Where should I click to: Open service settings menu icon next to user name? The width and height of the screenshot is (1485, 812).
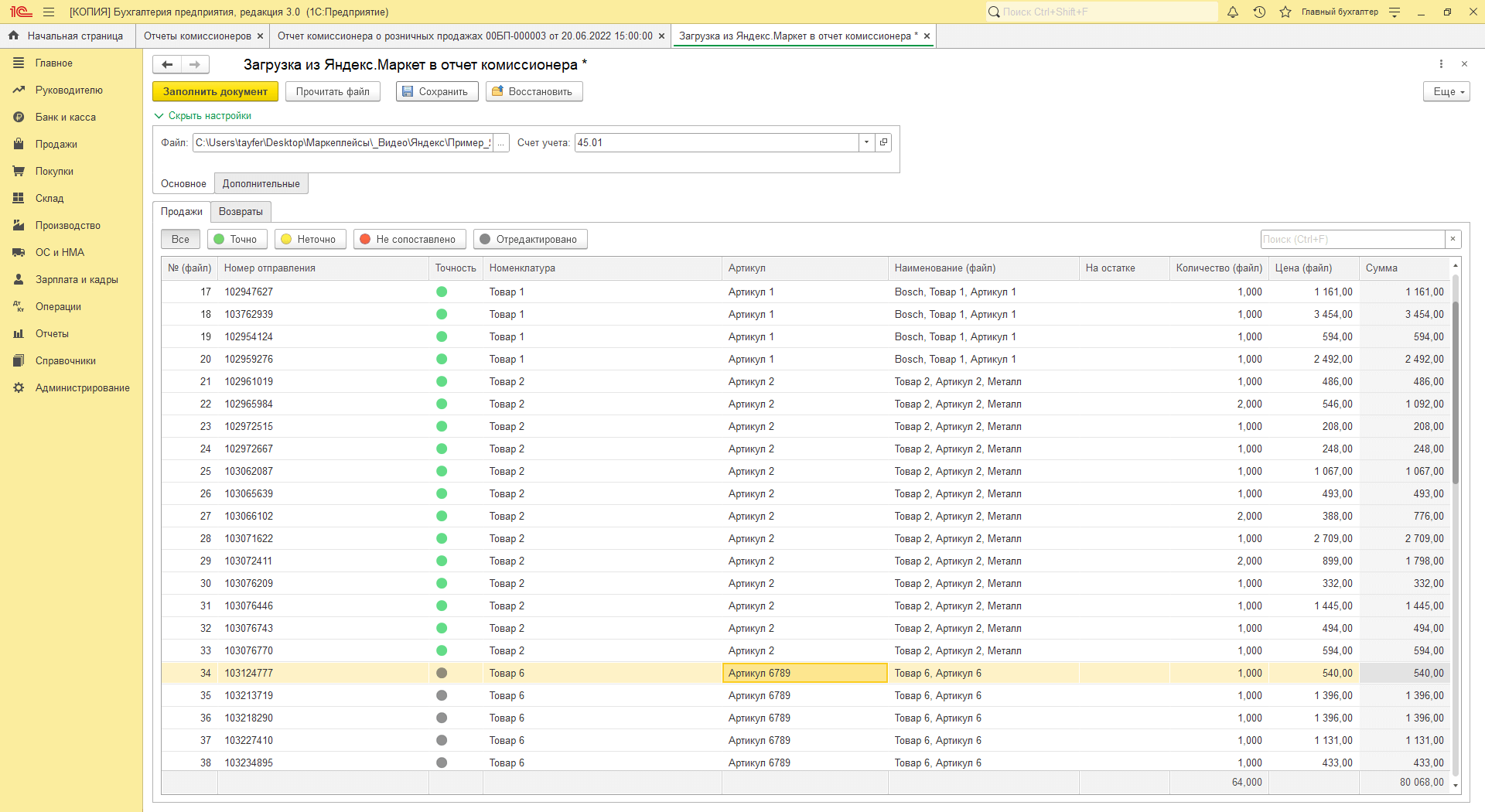[x=1395, y=12]
